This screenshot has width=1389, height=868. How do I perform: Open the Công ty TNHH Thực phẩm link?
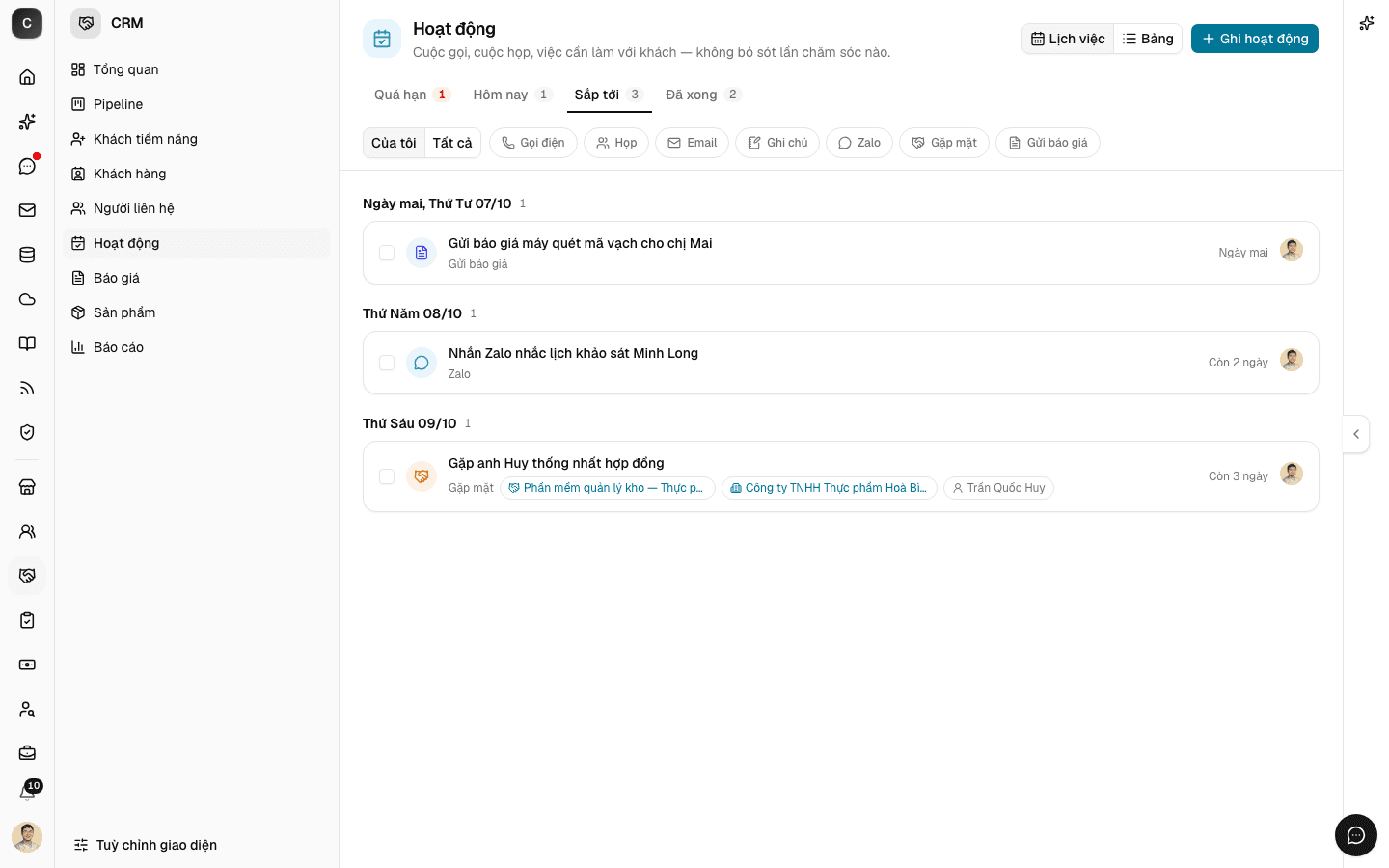830,488
